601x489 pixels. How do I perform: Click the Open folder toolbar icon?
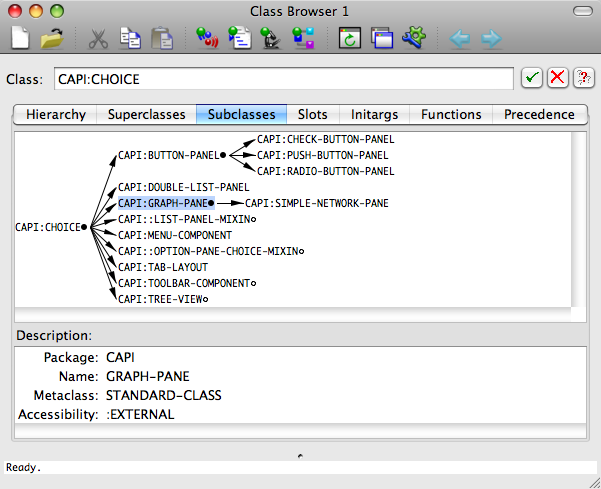[52, 38]
